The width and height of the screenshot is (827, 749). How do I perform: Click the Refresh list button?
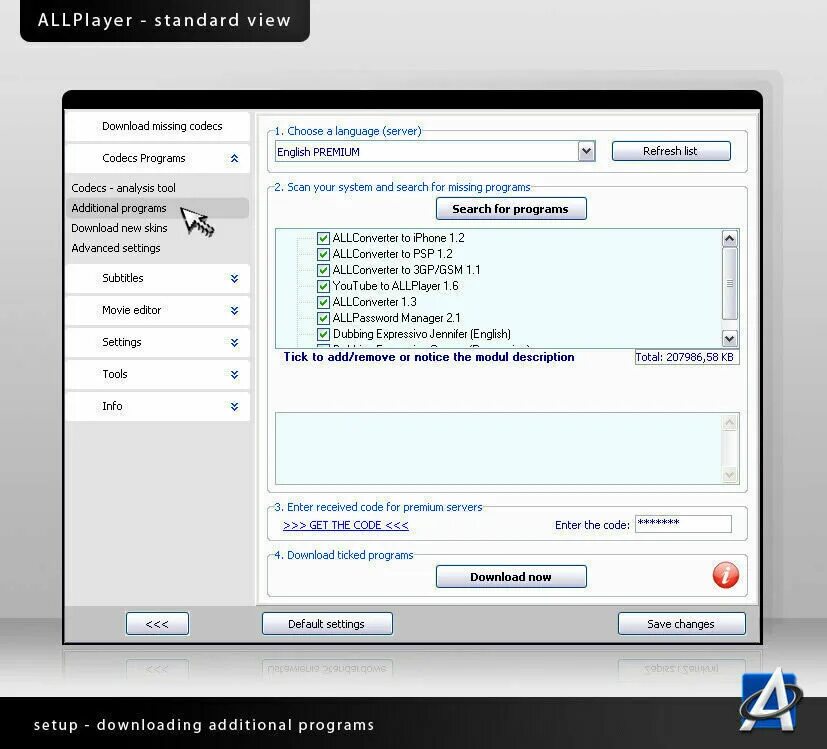click(671, 151)
